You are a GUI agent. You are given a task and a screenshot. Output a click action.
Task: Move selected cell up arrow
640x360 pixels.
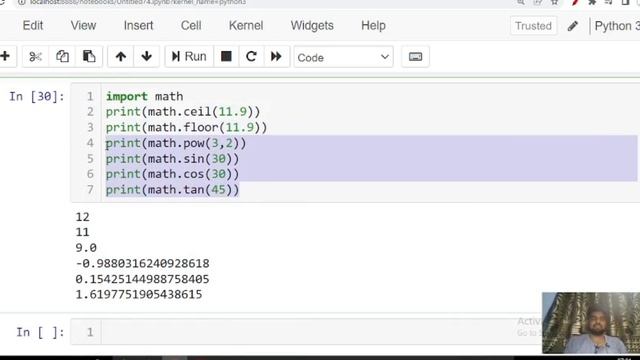click(120, 56)
